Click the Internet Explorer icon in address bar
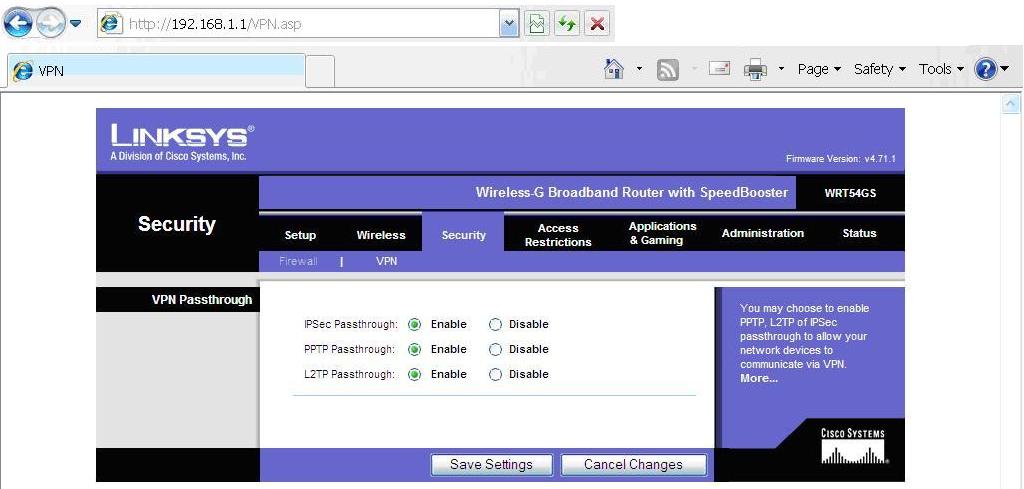This screenshot has width=1024, height=489. click(112, 24)
